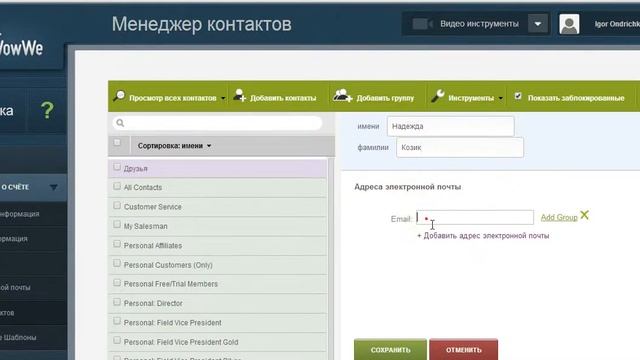Image resolution: width=640 pixels, height=360 pixels.
Task: Select the Customer Service row
Action: (218, 207)
